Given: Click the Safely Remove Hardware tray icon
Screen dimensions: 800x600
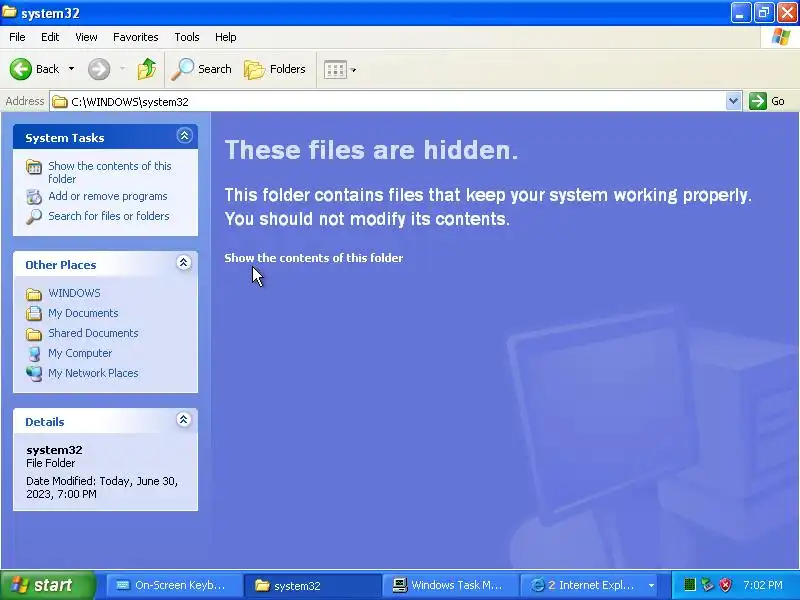Looking at the screenshot, I should click(x=708, y=585).
